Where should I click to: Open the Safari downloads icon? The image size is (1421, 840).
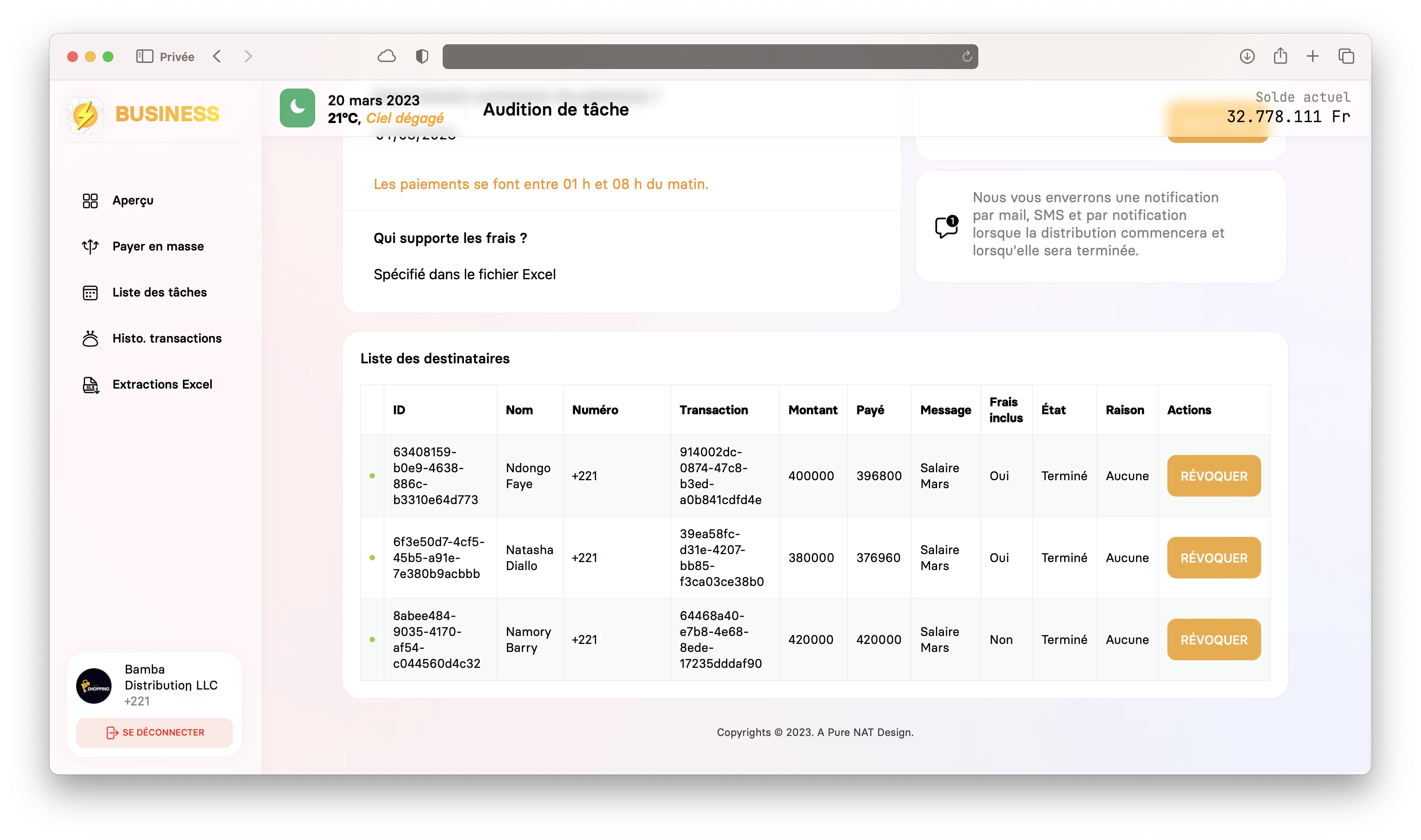click(1247, 56)
